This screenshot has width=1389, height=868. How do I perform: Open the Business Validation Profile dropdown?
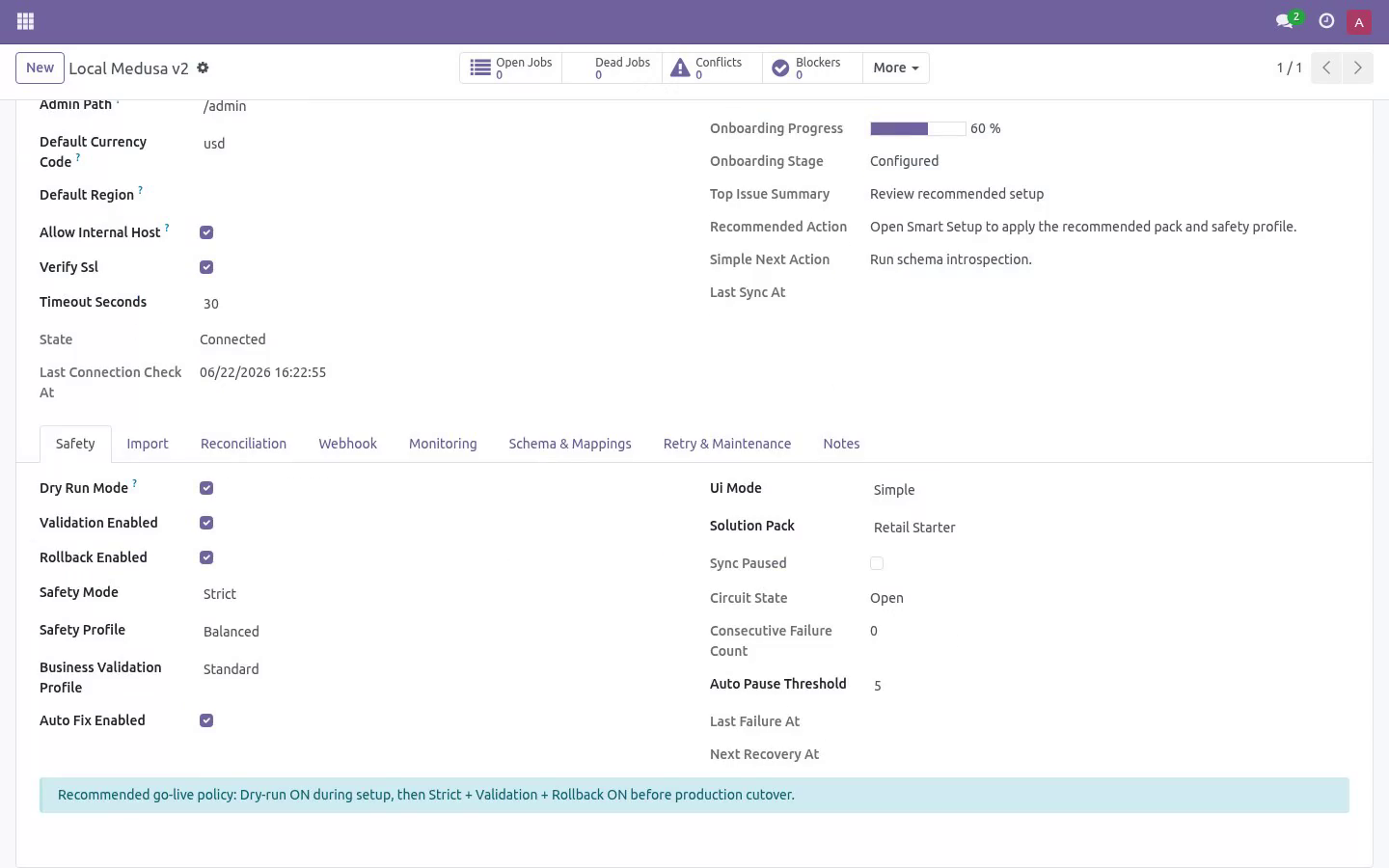tap(439, 669)
